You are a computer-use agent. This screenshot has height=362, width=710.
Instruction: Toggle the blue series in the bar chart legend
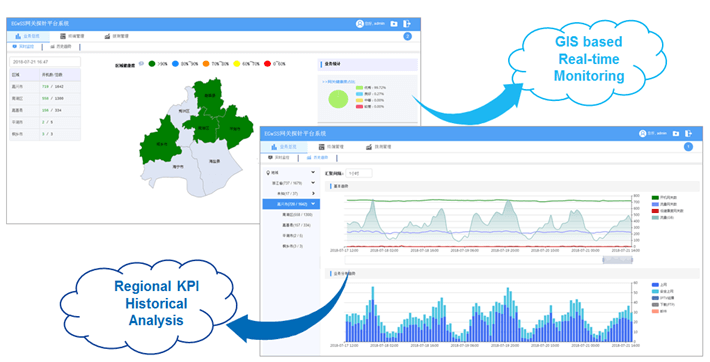[655, 285]
